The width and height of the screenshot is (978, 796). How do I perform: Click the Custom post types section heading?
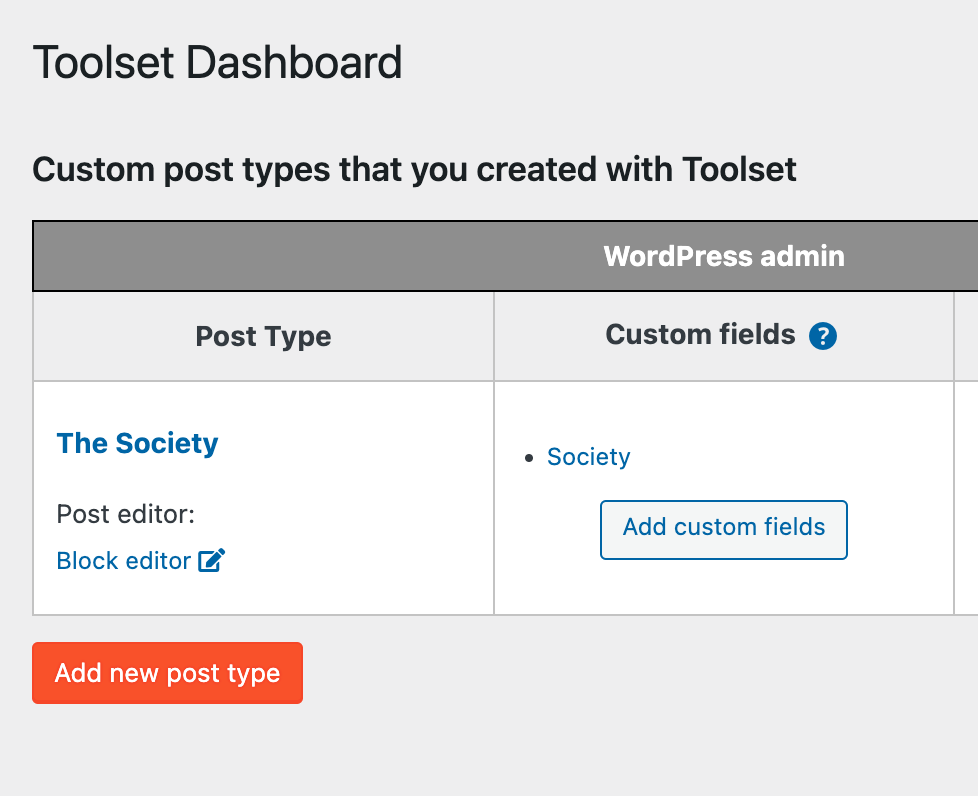[414, 170]
